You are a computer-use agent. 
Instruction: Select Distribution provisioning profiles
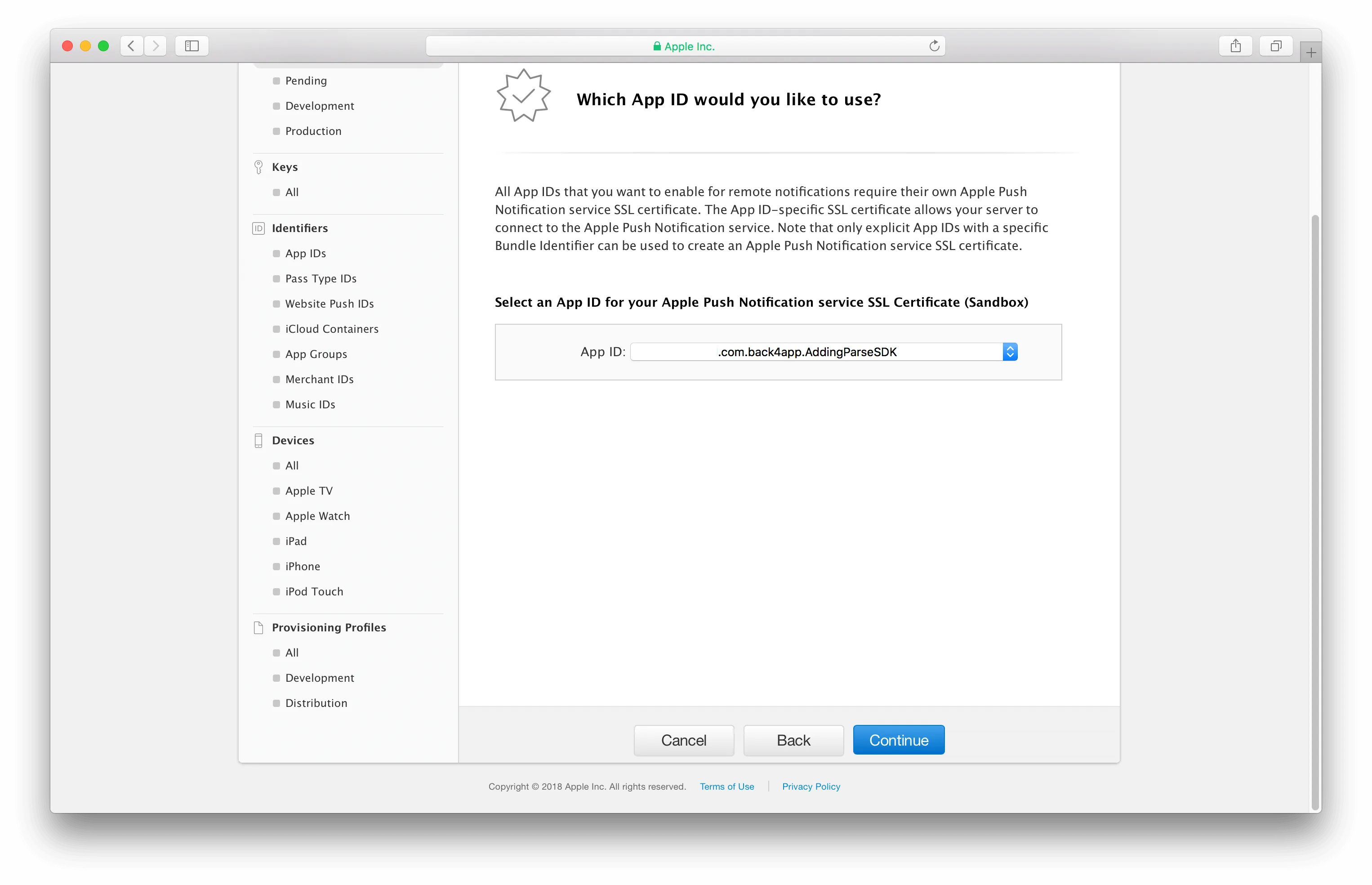tap(316, 703)
